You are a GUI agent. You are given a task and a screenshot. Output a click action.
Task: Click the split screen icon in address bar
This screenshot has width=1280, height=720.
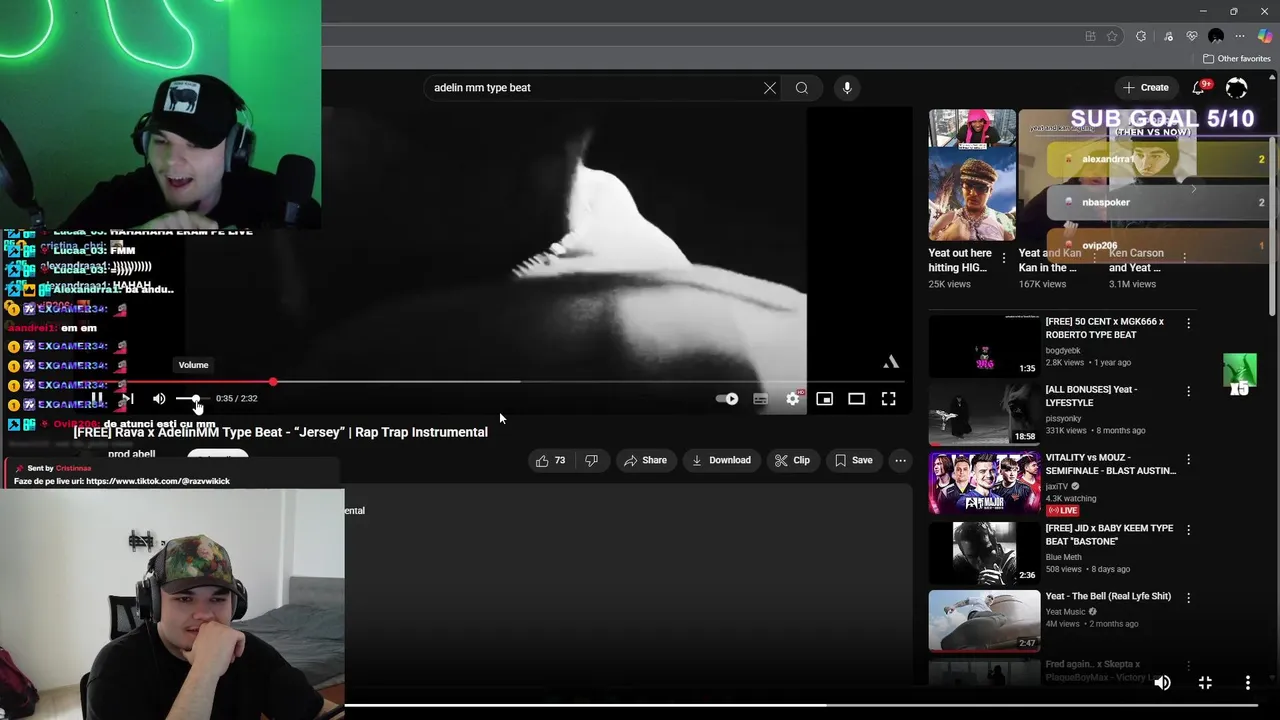click(1090, 36)
